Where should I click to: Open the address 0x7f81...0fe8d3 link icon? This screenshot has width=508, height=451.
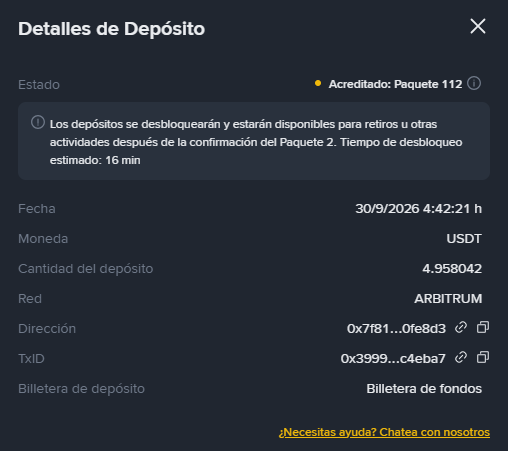(x=461, y=327)
